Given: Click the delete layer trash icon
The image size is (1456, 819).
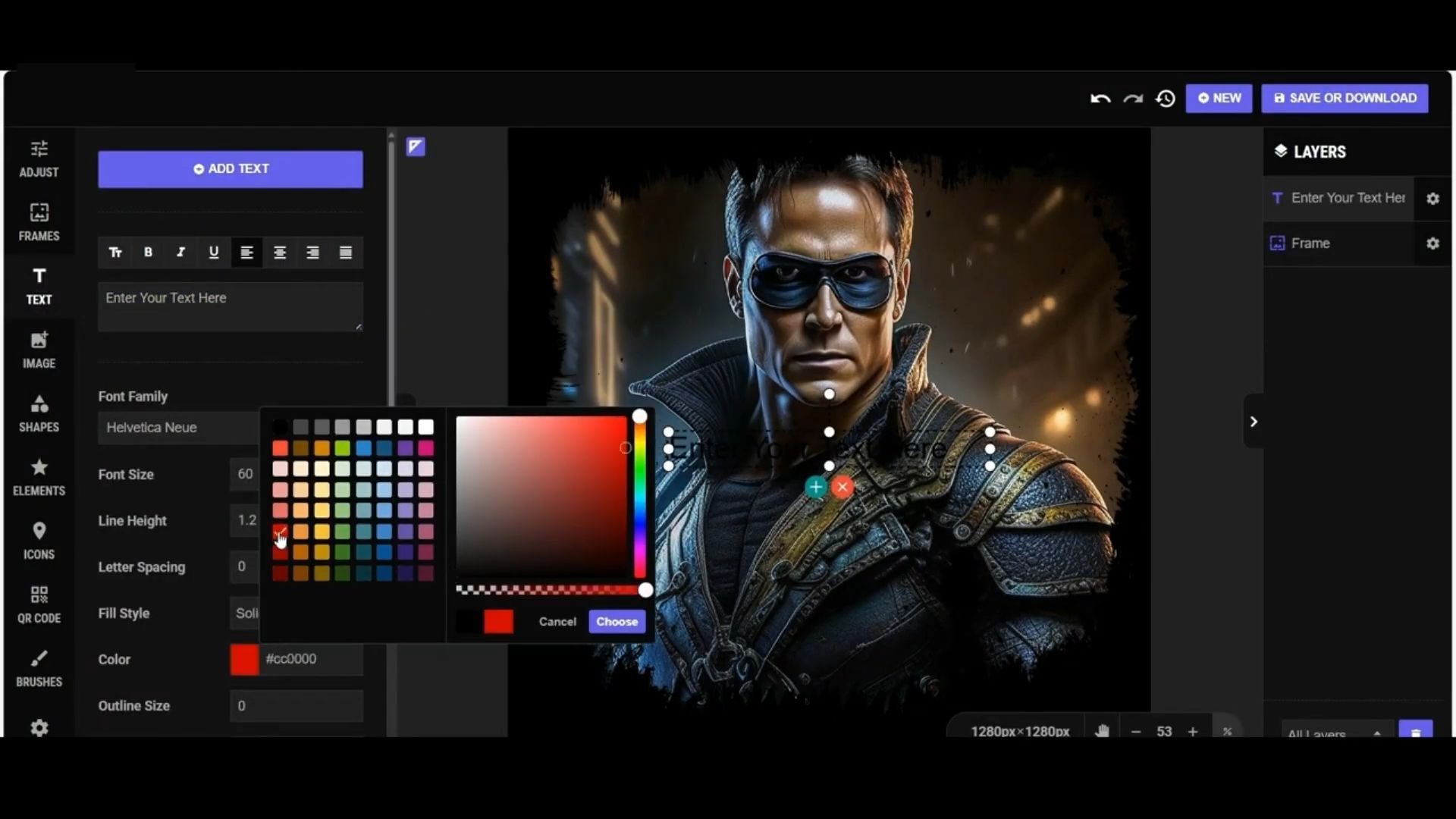Looking at the screenshot, I should pos(1415,730).
